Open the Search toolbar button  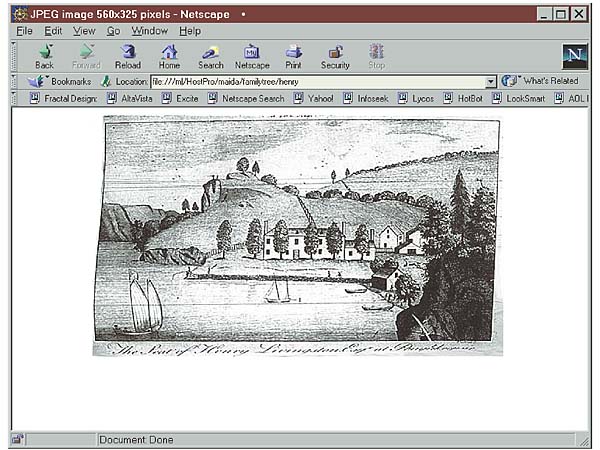(x=211, y=56)
